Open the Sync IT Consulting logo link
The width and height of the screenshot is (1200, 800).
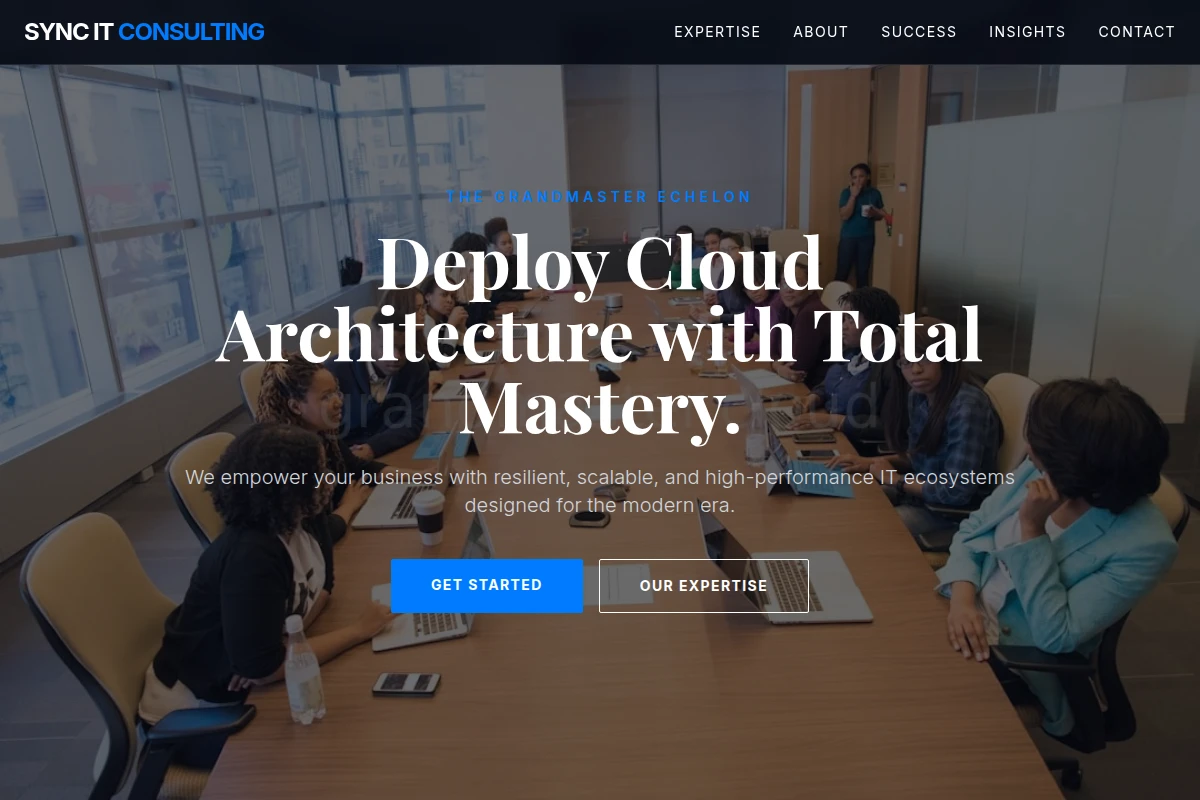point(144,32)
